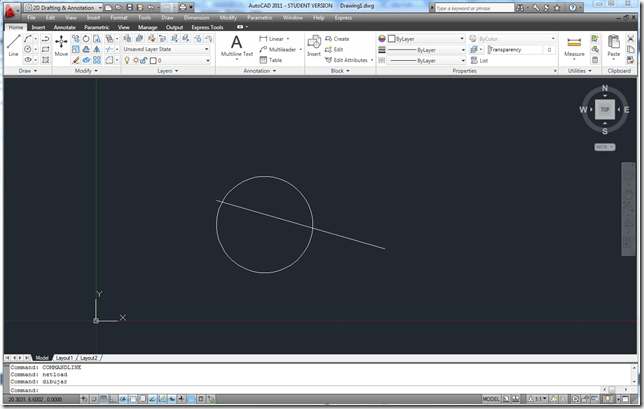Activate the Move tool
Screen dimensions: 644x409
coord(61,45)
